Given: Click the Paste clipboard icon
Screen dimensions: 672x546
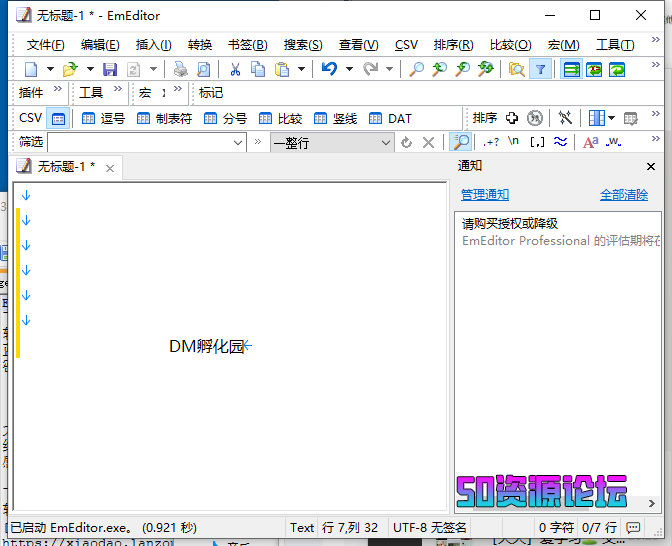Looking at the screenshot, I should (x=282, y=69).
